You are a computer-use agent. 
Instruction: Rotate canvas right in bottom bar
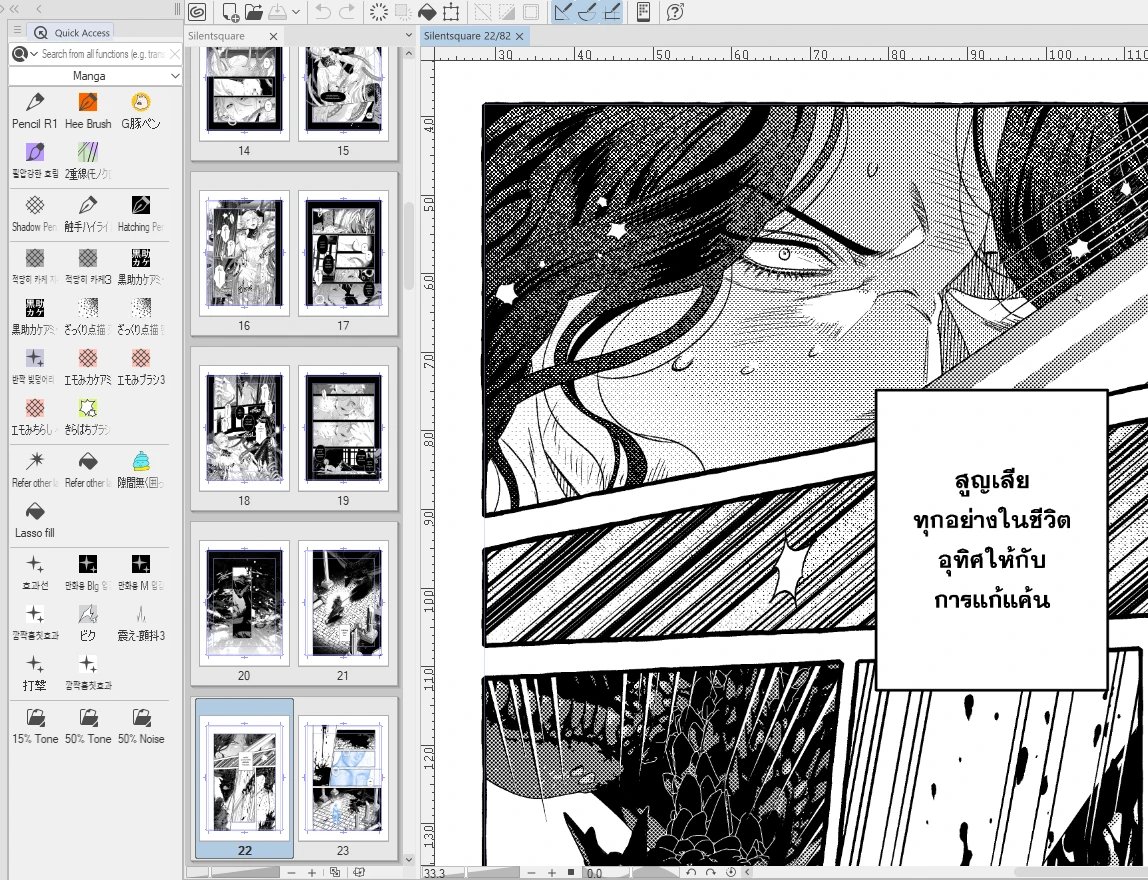point(710,873)
